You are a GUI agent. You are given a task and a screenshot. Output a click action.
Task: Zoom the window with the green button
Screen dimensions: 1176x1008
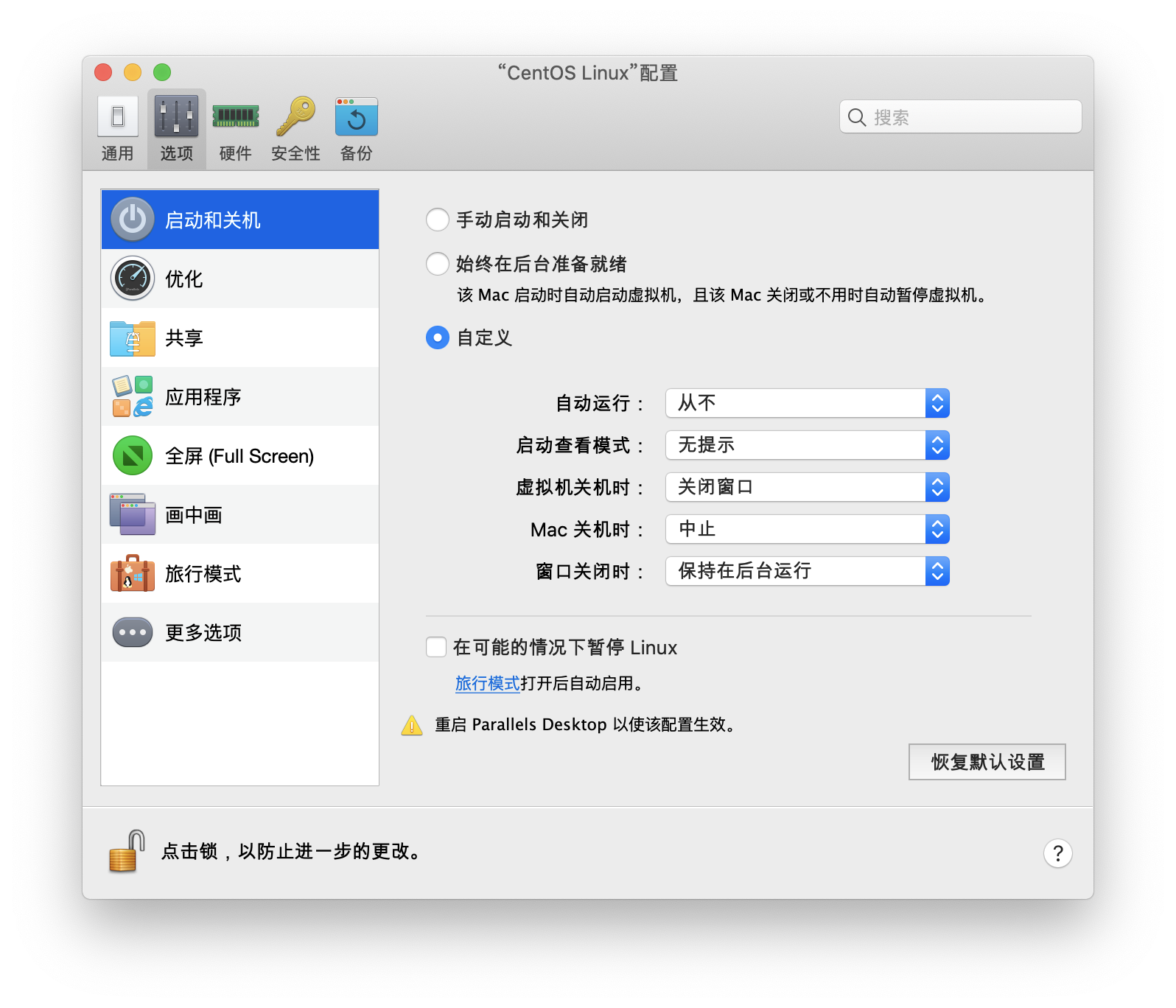pos(162,72)
